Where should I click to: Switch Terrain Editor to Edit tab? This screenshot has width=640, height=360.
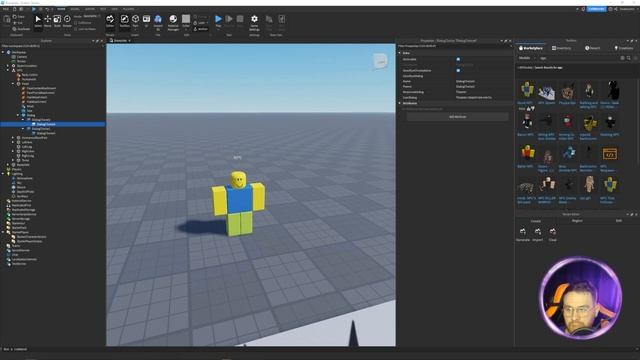tap(619, 221)
